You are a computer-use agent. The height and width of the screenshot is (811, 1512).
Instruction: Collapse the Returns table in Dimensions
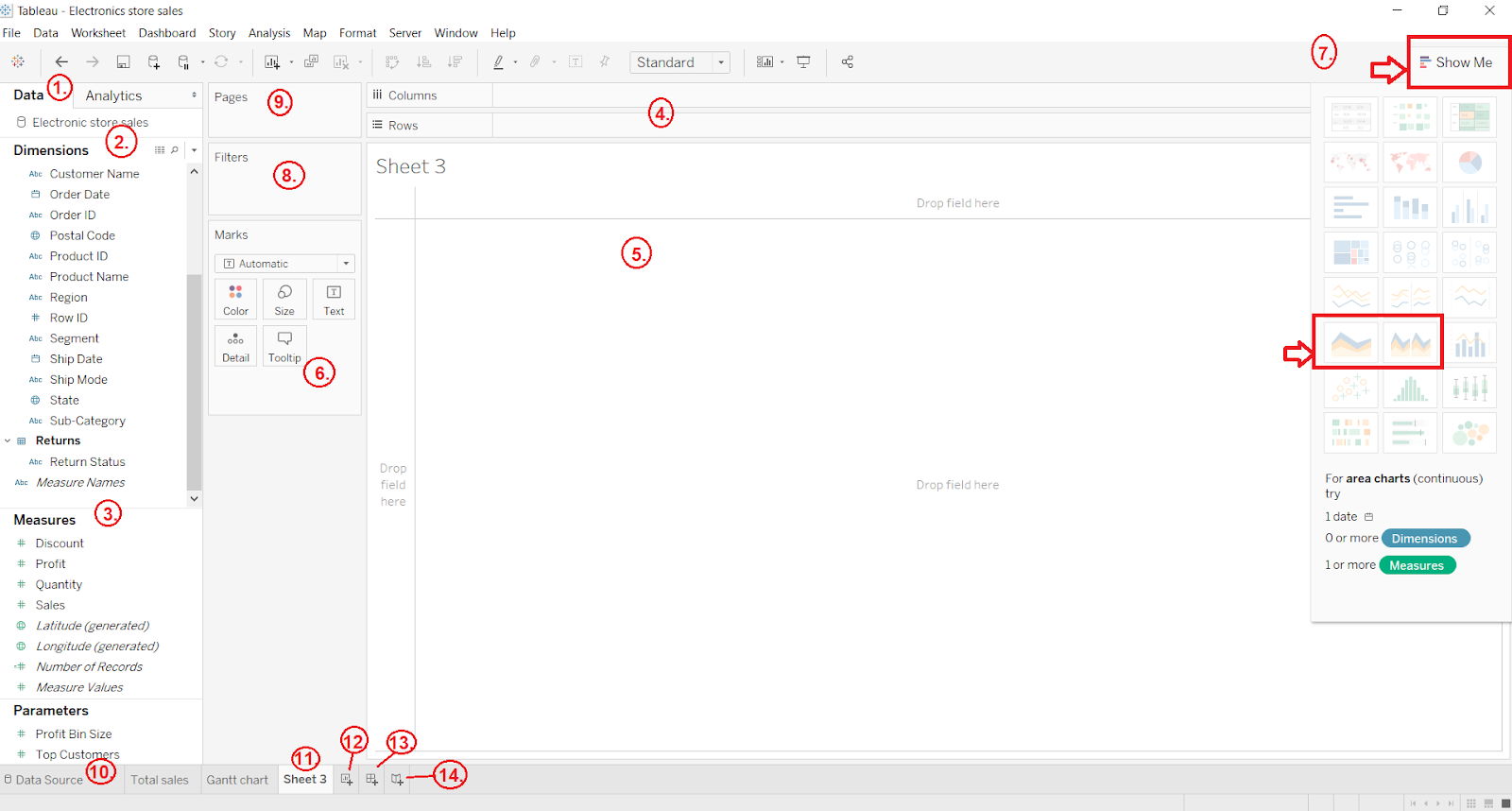click(x=8, y=440)
